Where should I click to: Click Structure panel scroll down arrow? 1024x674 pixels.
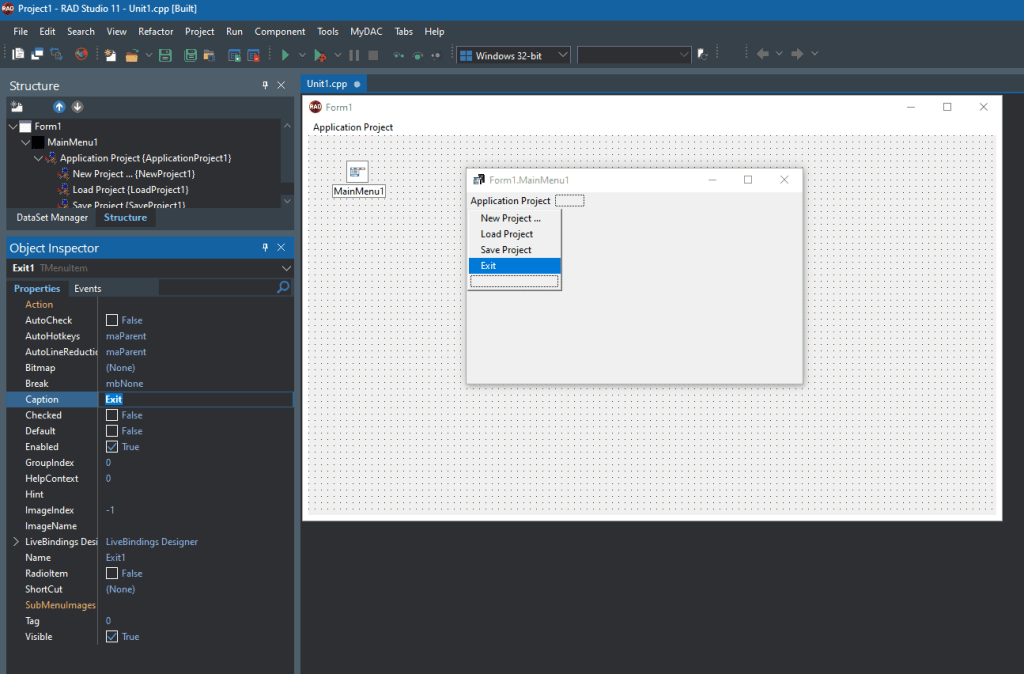click(x=287, y=201)
